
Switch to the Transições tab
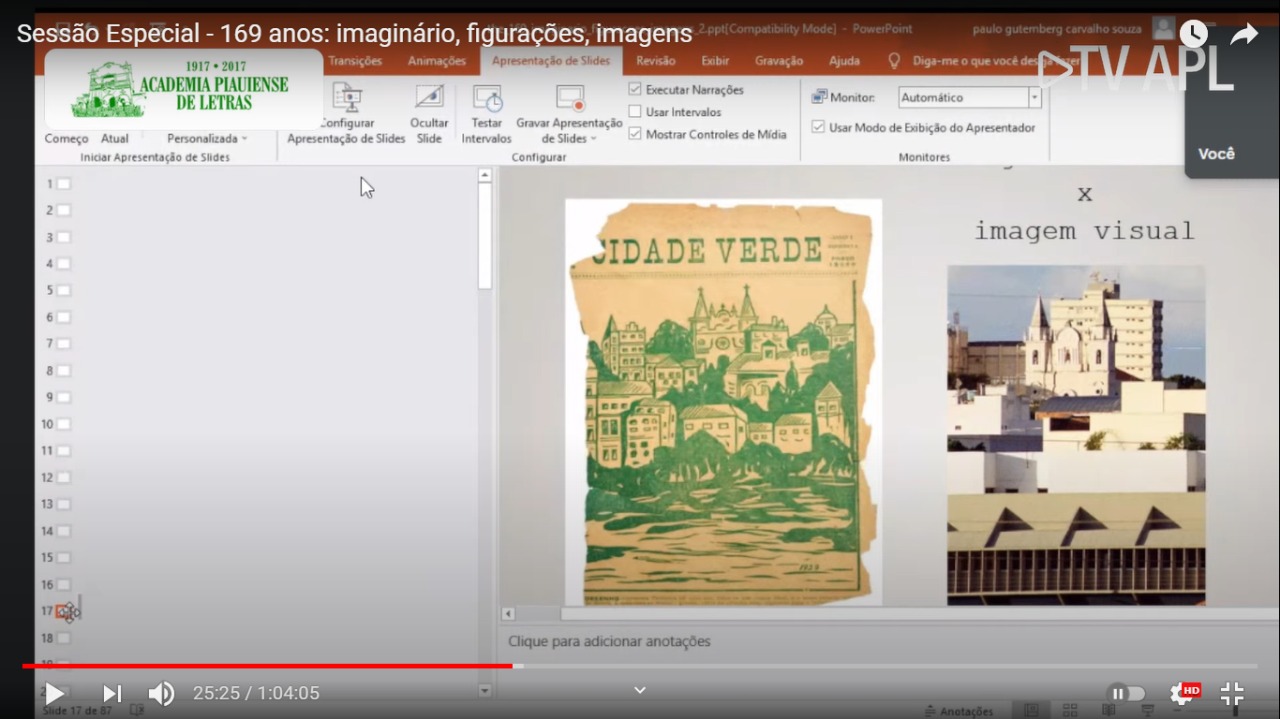pos(355,61)
